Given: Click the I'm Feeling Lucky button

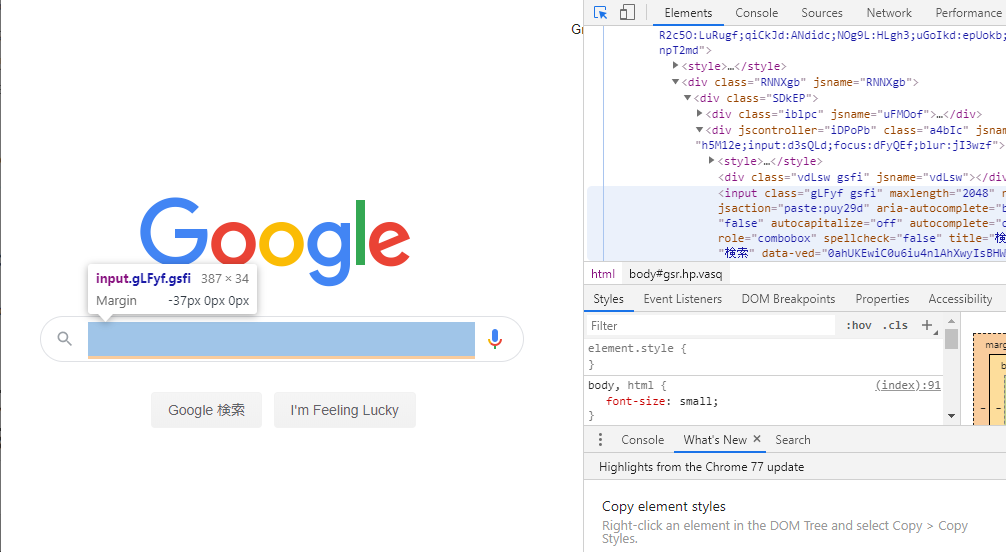Looking at the screenshot, I should [x=345, y=410].
